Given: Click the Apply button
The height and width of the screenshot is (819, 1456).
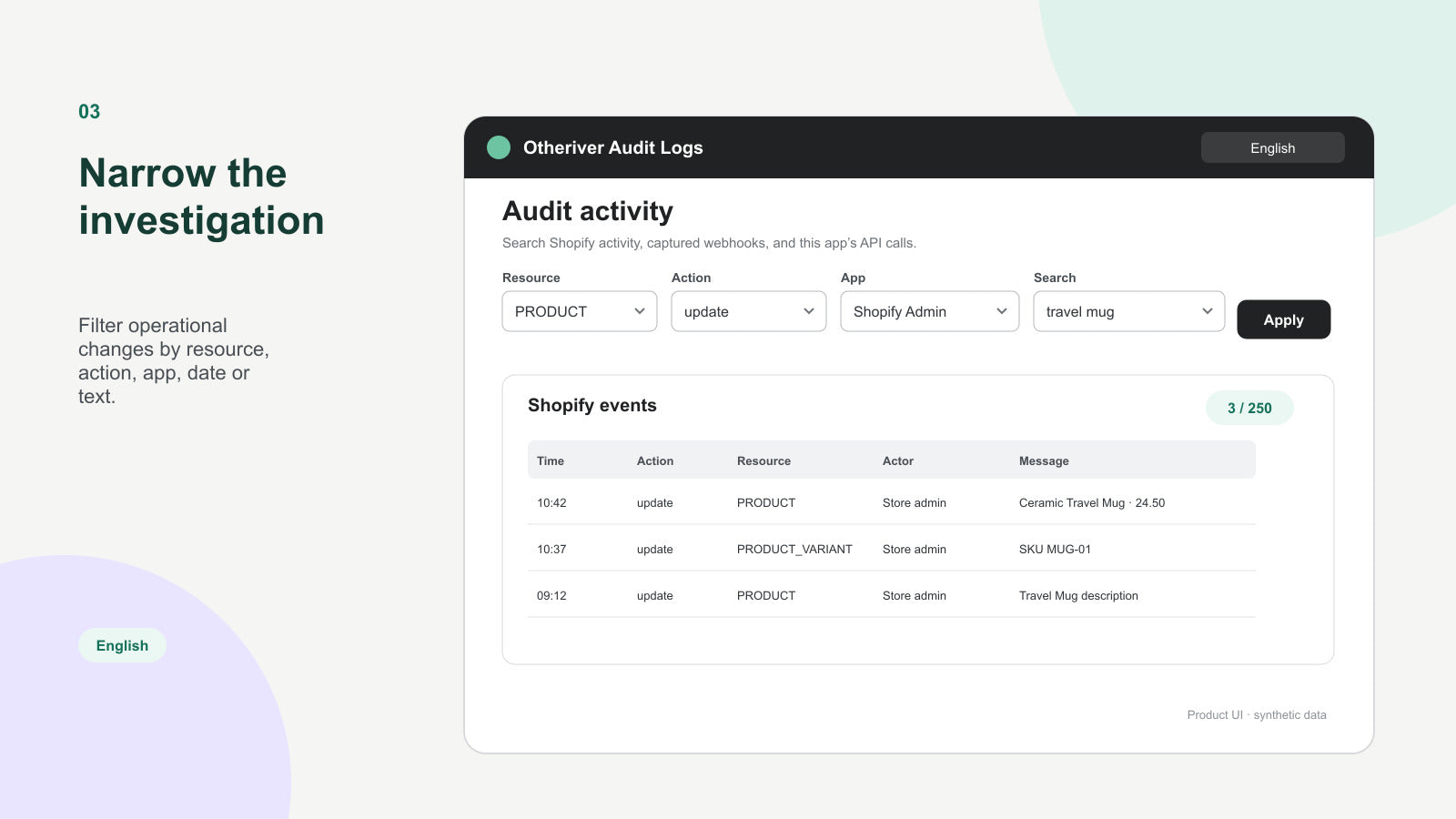Looking at the screenshot, I should click(1283, 319).
